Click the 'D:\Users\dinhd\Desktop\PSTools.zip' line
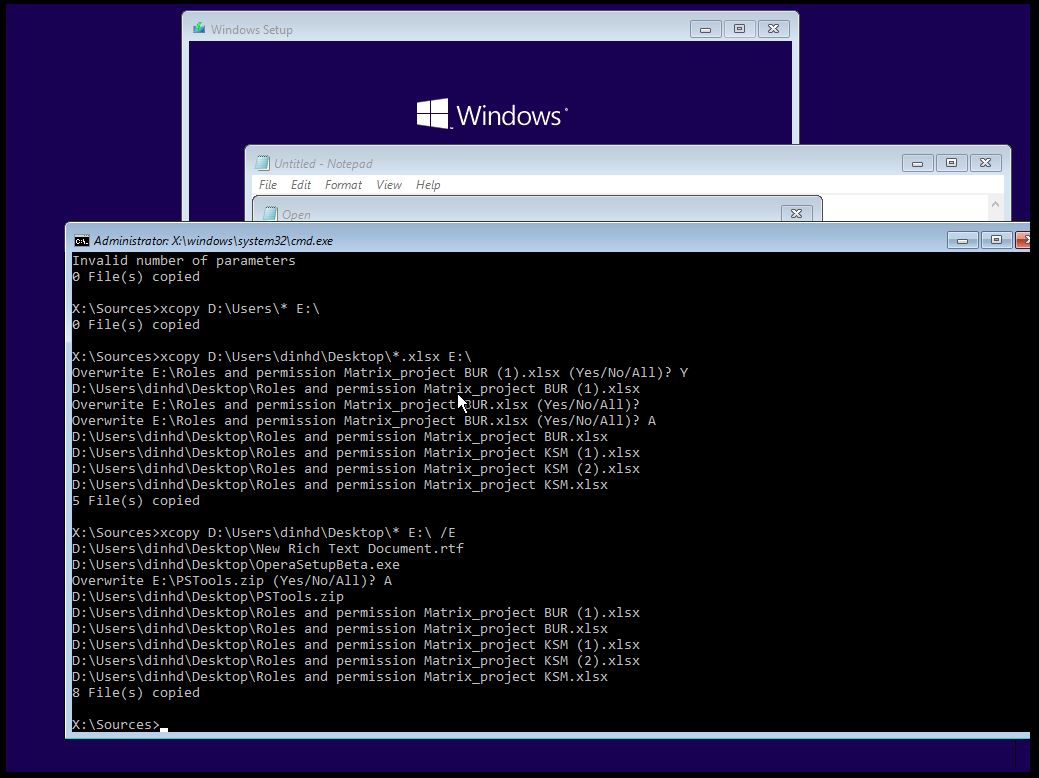The height and width of the screenshot is (778, 1039). [x=207, y=596]
